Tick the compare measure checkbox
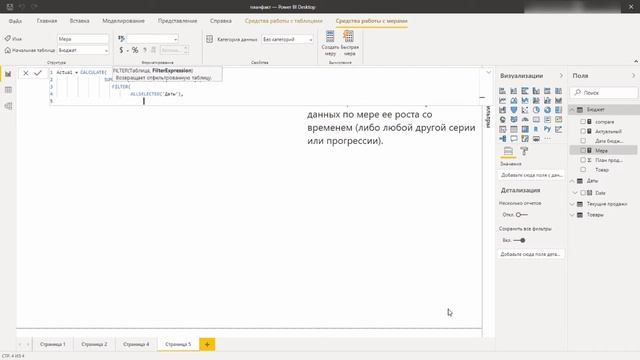This screenshot has width=640, height=360. (583, 122)
